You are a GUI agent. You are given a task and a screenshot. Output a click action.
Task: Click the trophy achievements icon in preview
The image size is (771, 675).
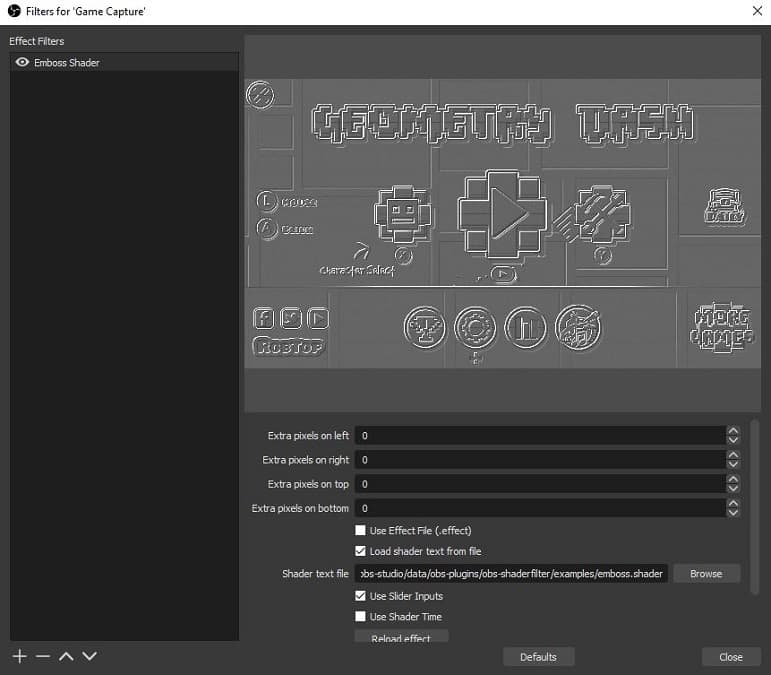[425, 327]
